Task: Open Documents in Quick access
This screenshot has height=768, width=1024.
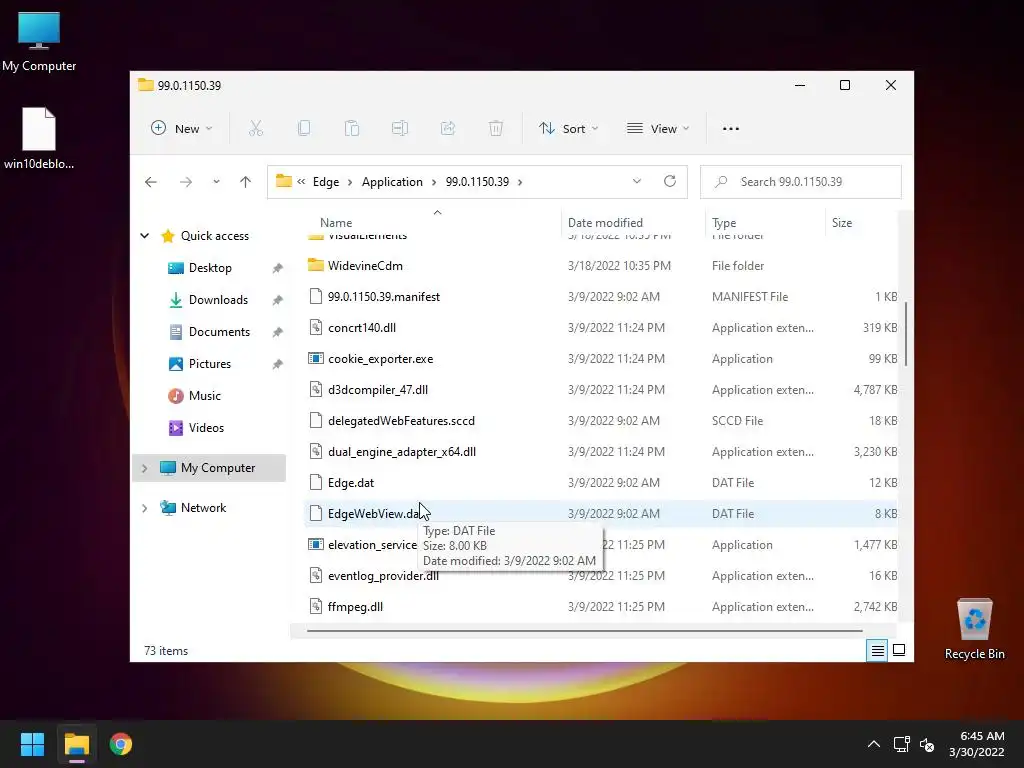Action: [219, 332]
